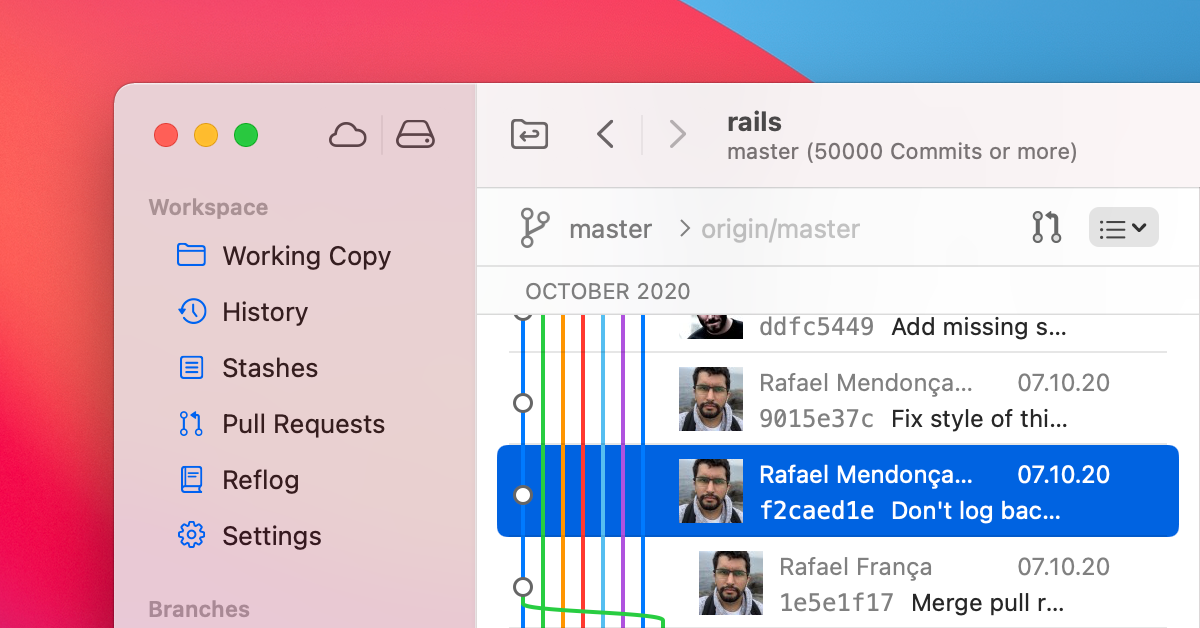This screenshot has height=628, width=1200.
Task: Open Working Copy in the sidebar
Action: 305,256
